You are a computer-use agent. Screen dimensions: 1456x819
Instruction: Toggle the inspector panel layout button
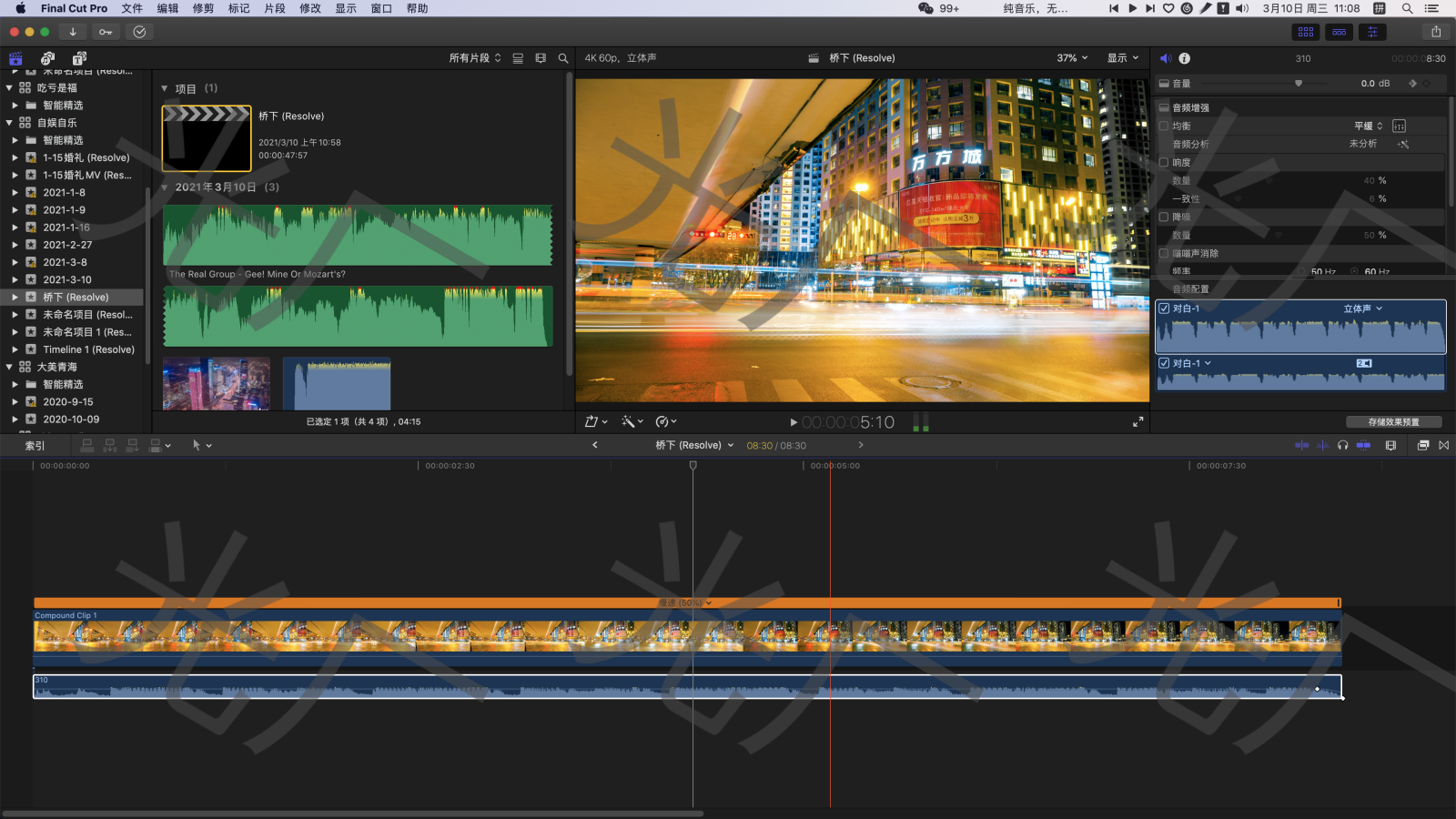1372,32
